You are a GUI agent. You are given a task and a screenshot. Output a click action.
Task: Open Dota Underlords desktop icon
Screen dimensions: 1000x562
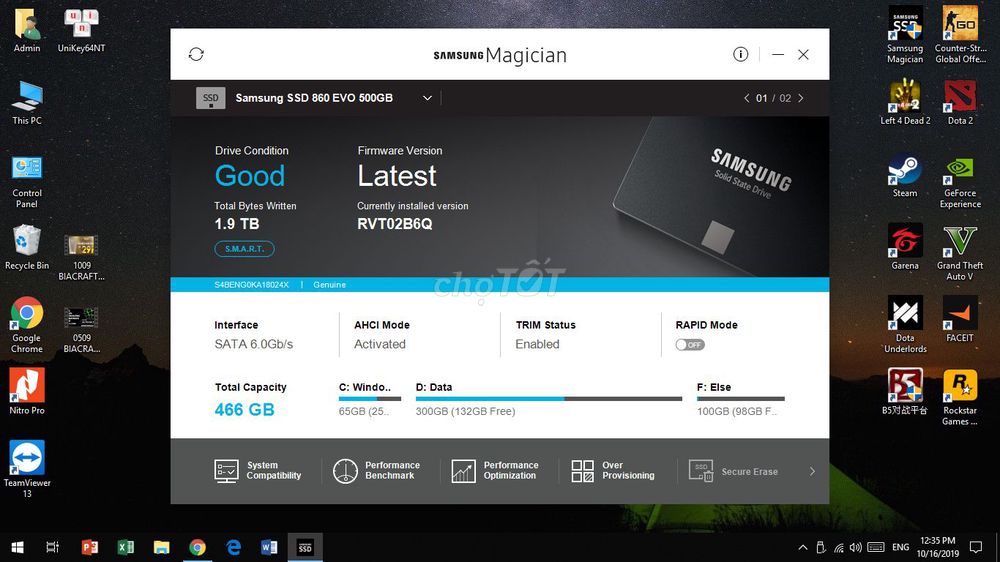[x=905, y=324]
